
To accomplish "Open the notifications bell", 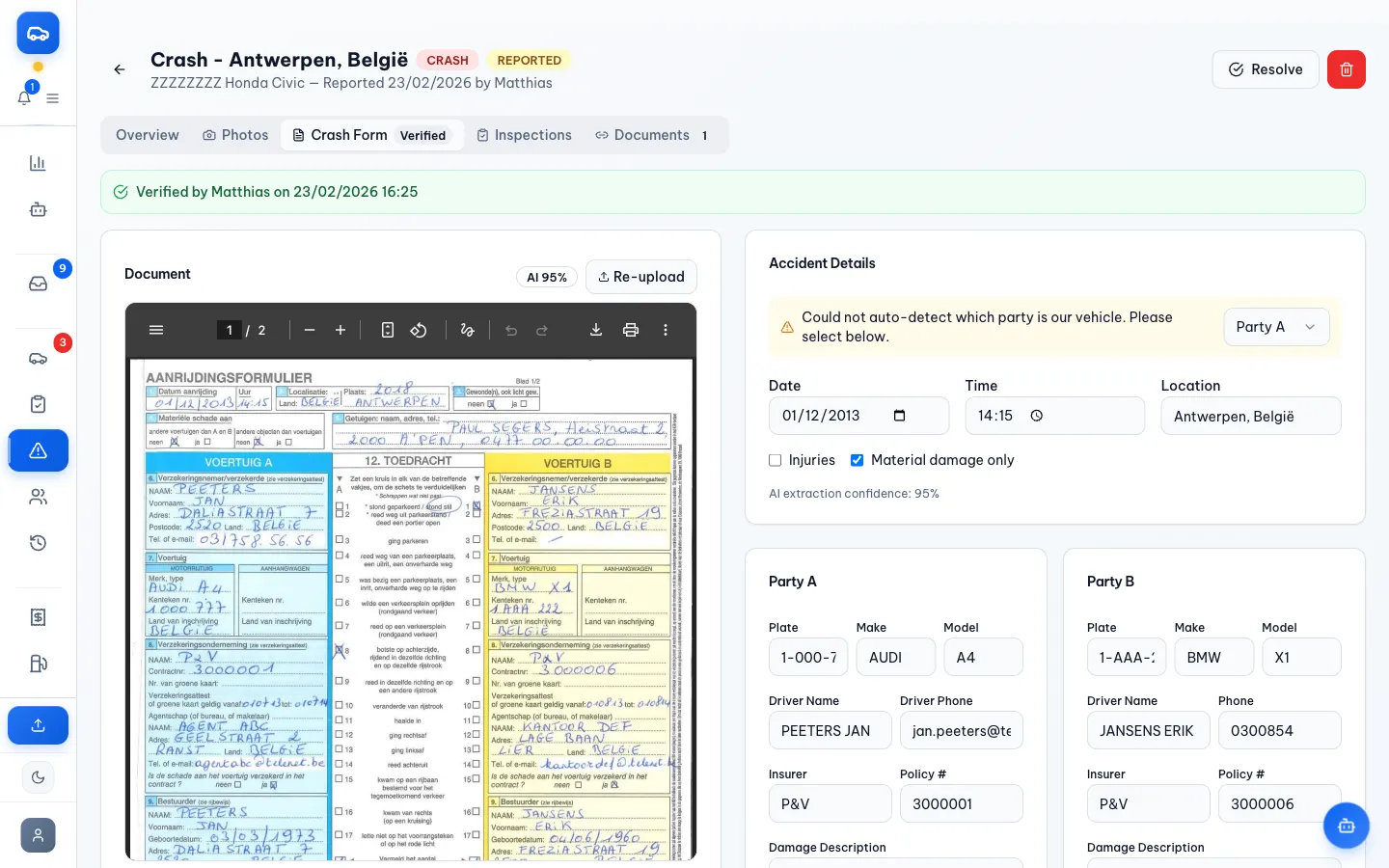I will pos(25,96).
